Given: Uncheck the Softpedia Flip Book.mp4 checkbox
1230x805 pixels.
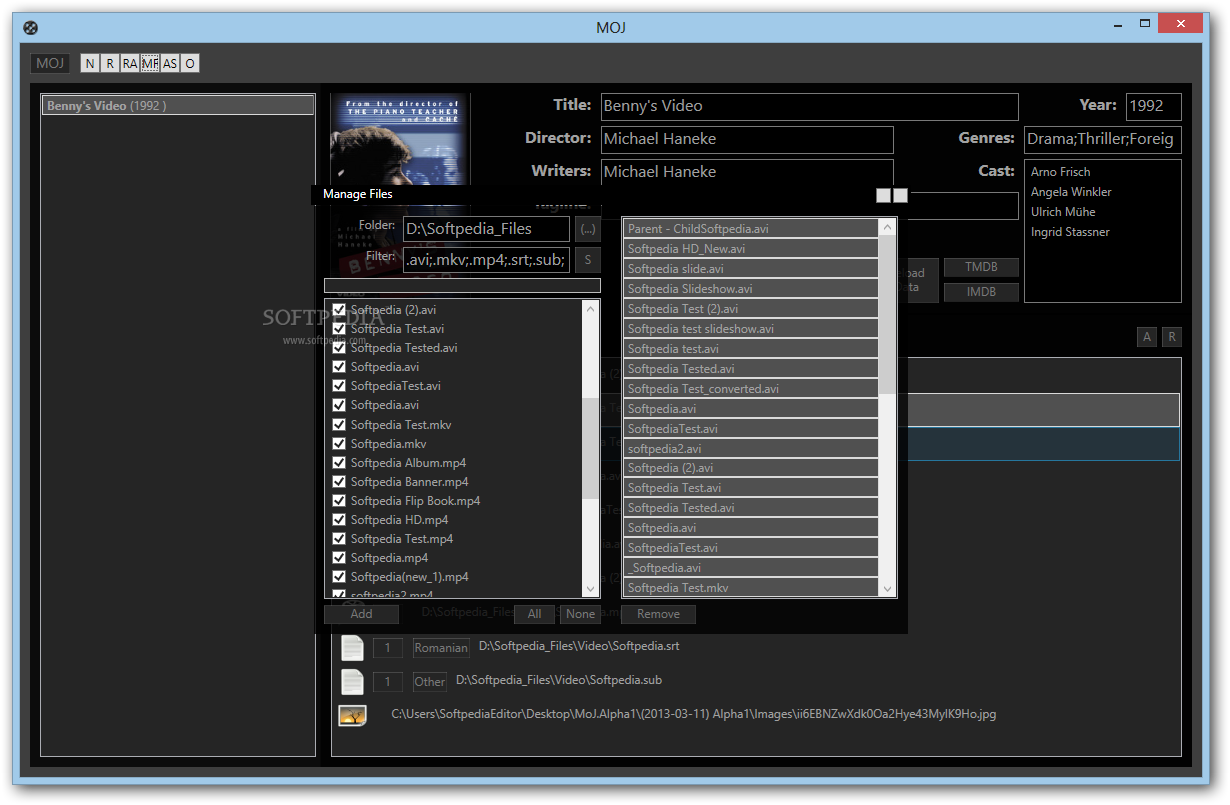Looking at the screenshot, I should [339, 500].
